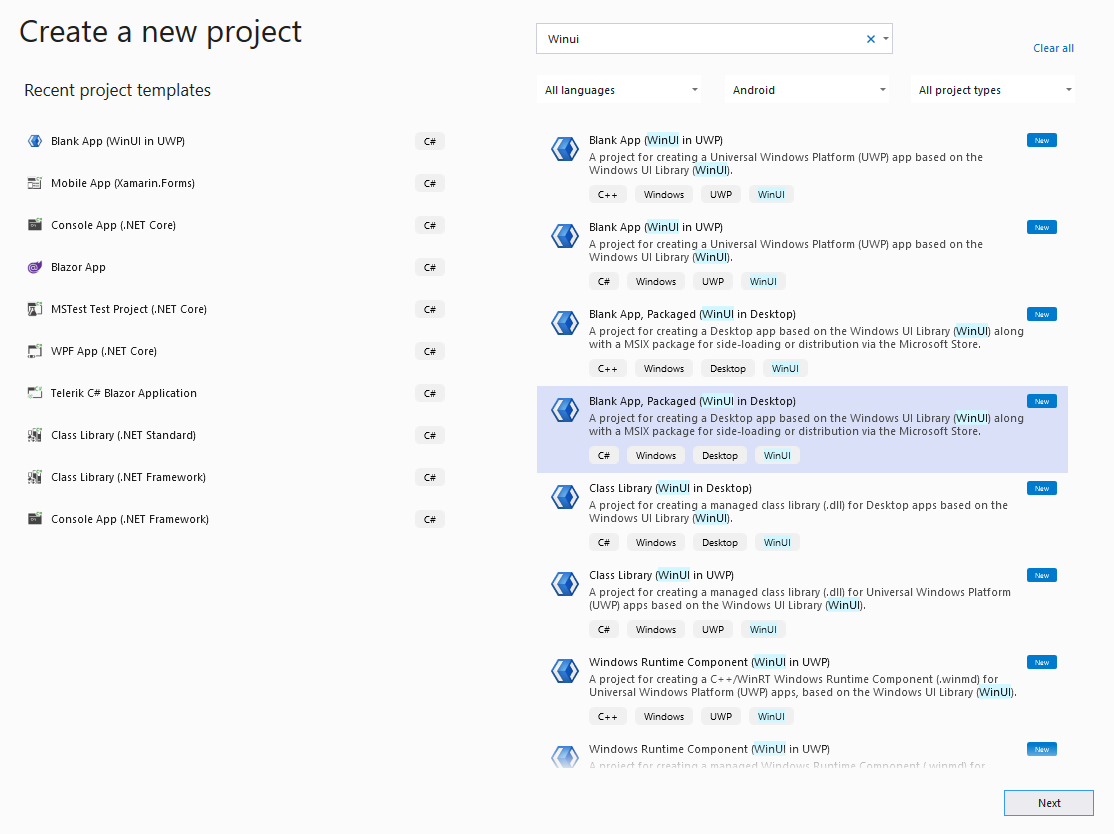Click the Telerik C# Blazor Application icon
This screenshot has width=1114, height=834.
point(35,393)
